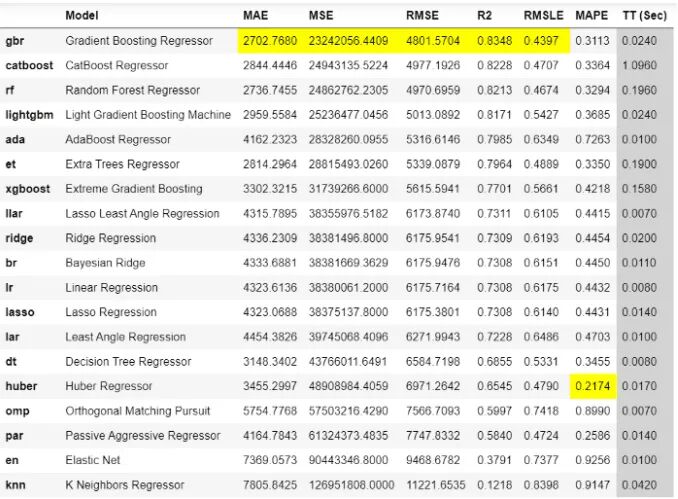Select the en row index label

[12, 460]
